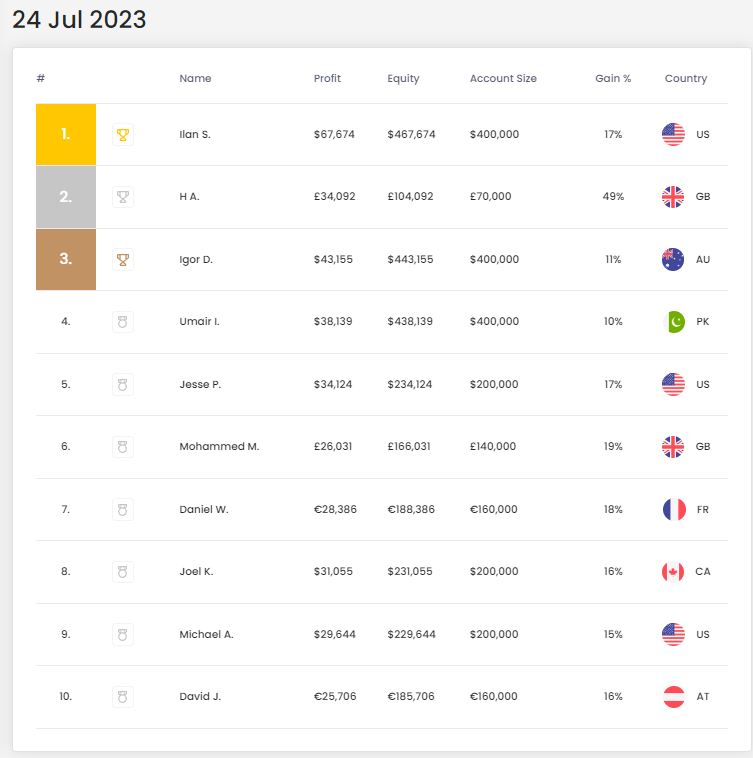Click the gold trophy icon for Ilan S.
This screenshot has width=753, height=758.
[x=123, y=134]
